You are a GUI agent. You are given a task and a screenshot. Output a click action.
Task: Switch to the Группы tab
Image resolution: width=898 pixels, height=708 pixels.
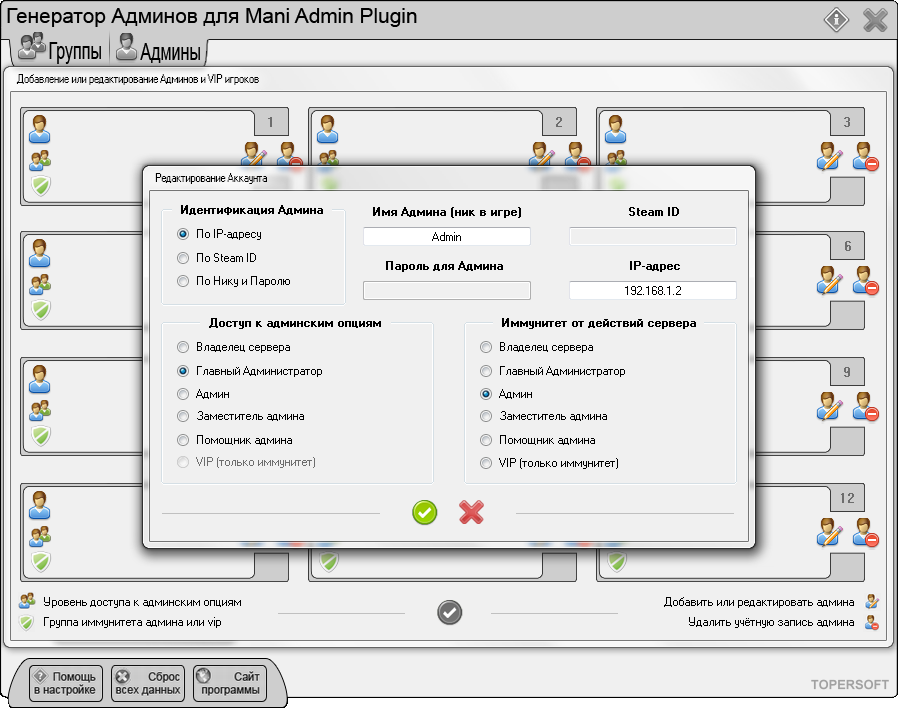click(60, 49)
